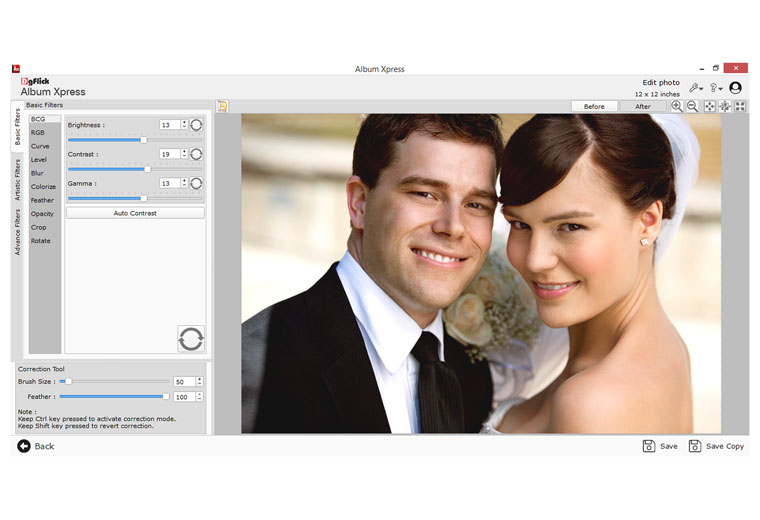Show the Before view of photo
The height and width of the screenshot is (520, 760).
(x=594, y=106)
